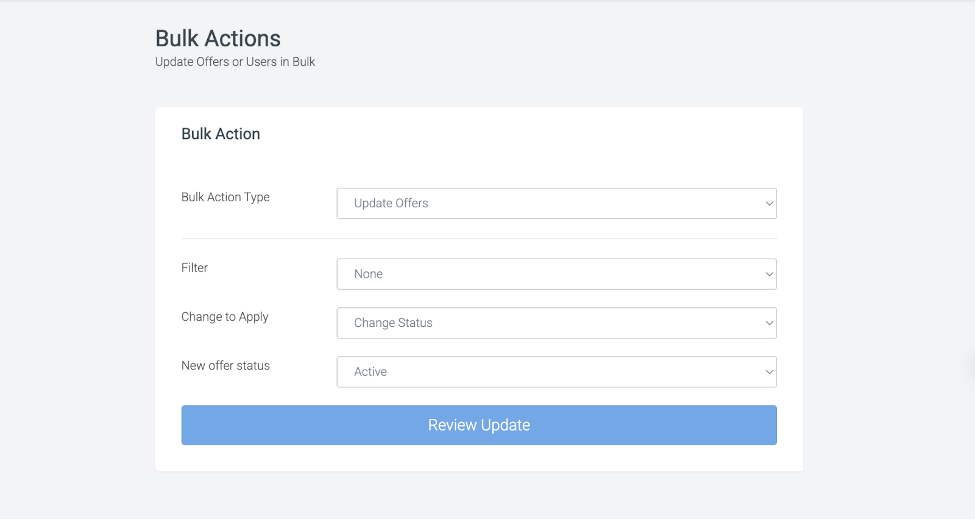Click the chevron arrow on Update Offers field
Screen dimensions: 977x520
click(x=768, y=203)
